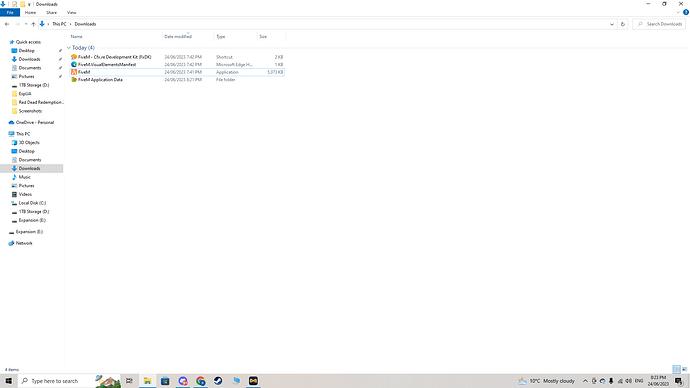Select the FiveM - Cfx.re Development Kit shortcut
This screenshot has height=388, width=690.
(114, 57)
